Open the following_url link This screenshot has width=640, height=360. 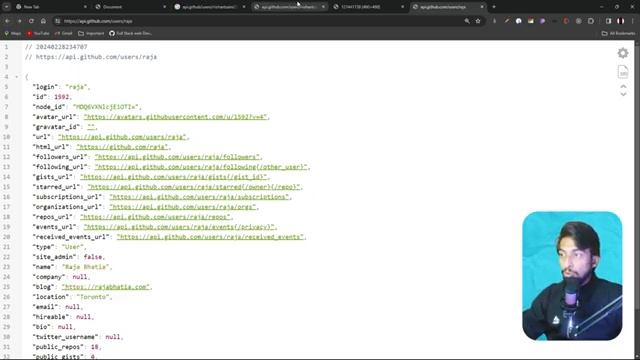201,167
